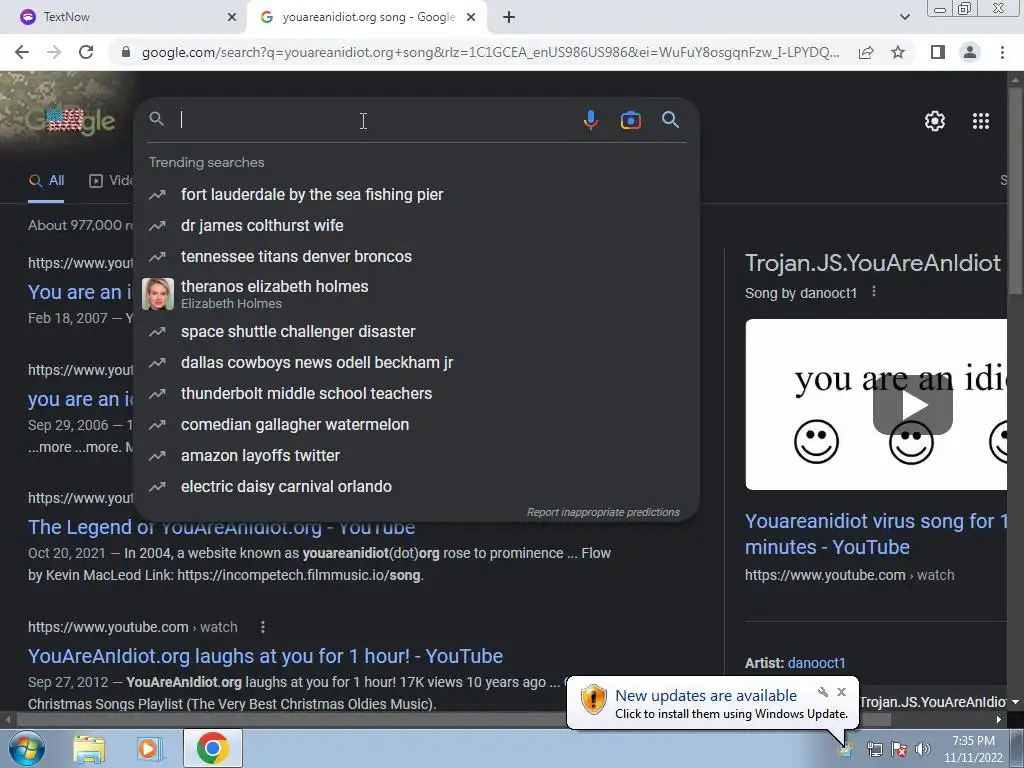This screenshot has width=1024, height=768.
Task: Select the All results tab
Action: coord(46,181)
